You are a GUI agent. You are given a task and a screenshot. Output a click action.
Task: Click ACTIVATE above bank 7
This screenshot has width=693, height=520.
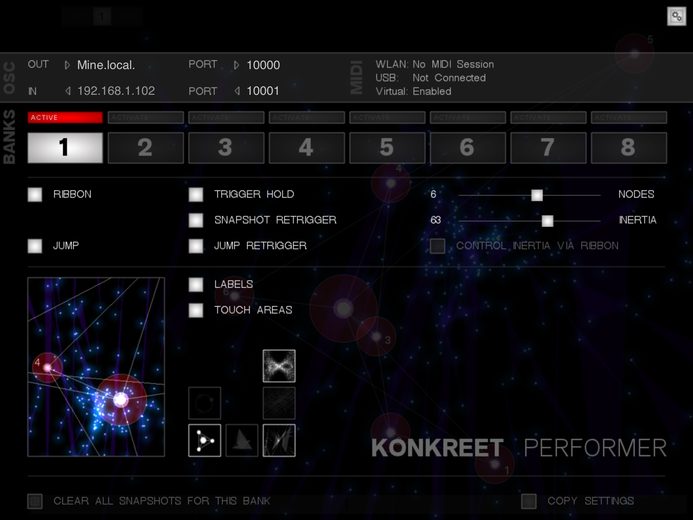(548, 118)
